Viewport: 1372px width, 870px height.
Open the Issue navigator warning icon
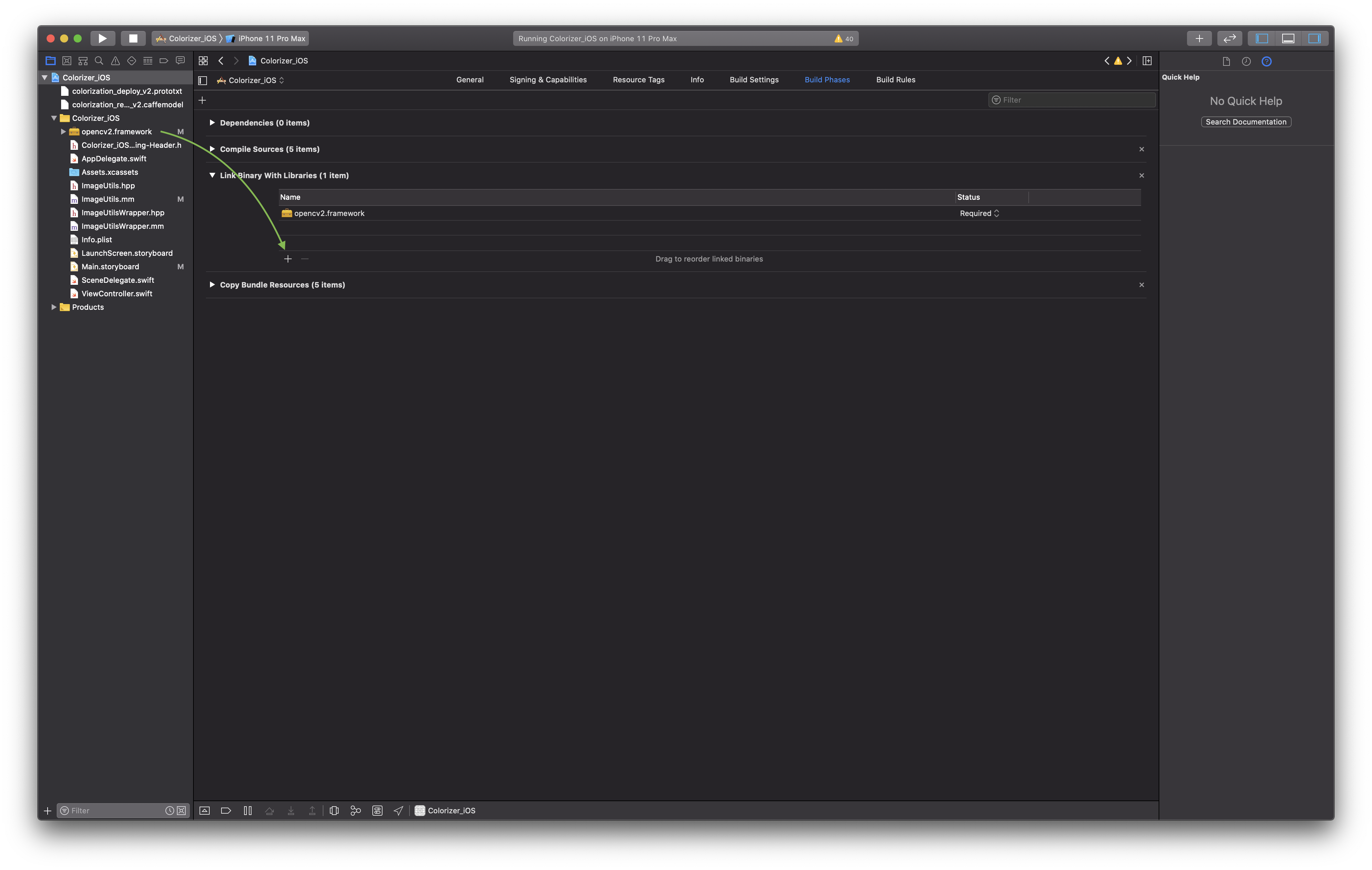click(115, 60)
